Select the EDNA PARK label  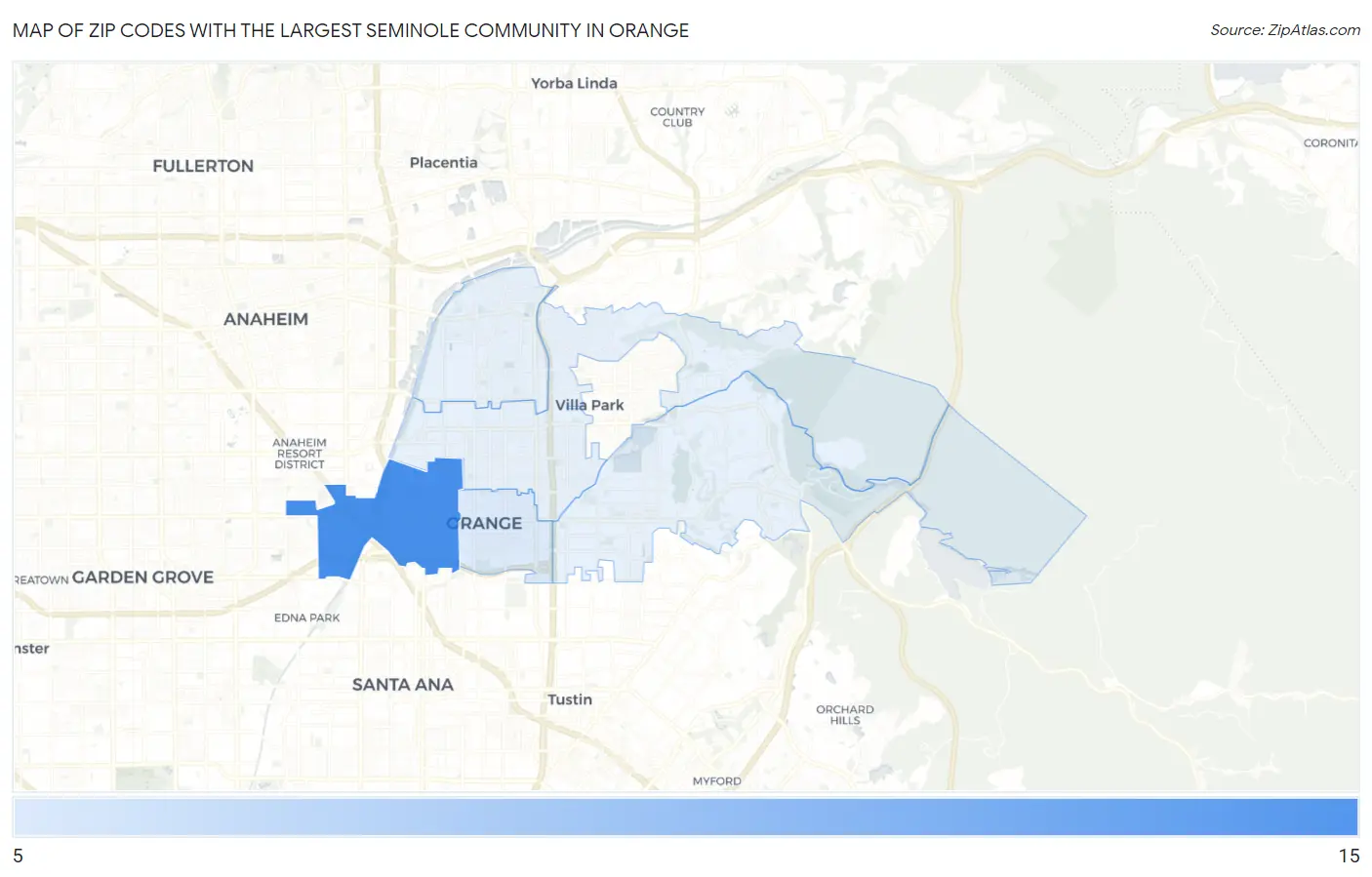pos(306,618)
